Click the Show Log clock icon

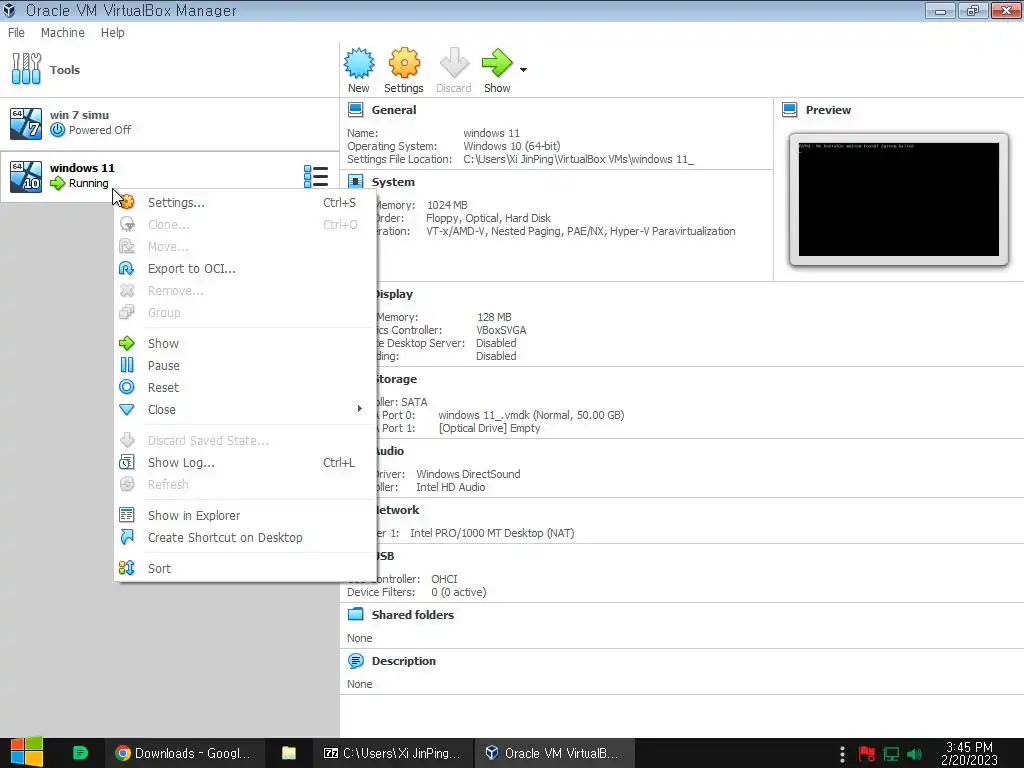127,462
